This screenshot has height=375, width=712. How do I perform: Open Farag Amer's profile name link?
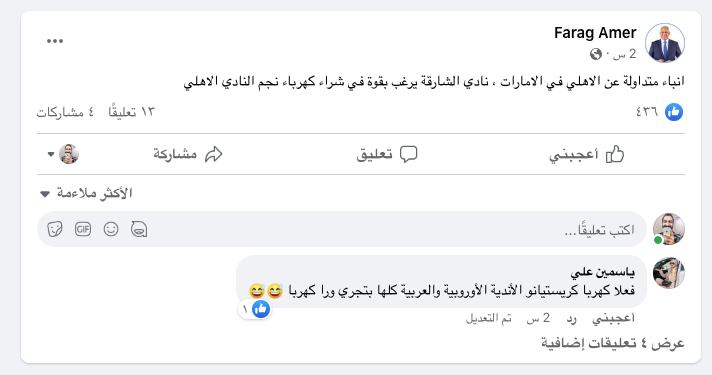coord(595,33)
